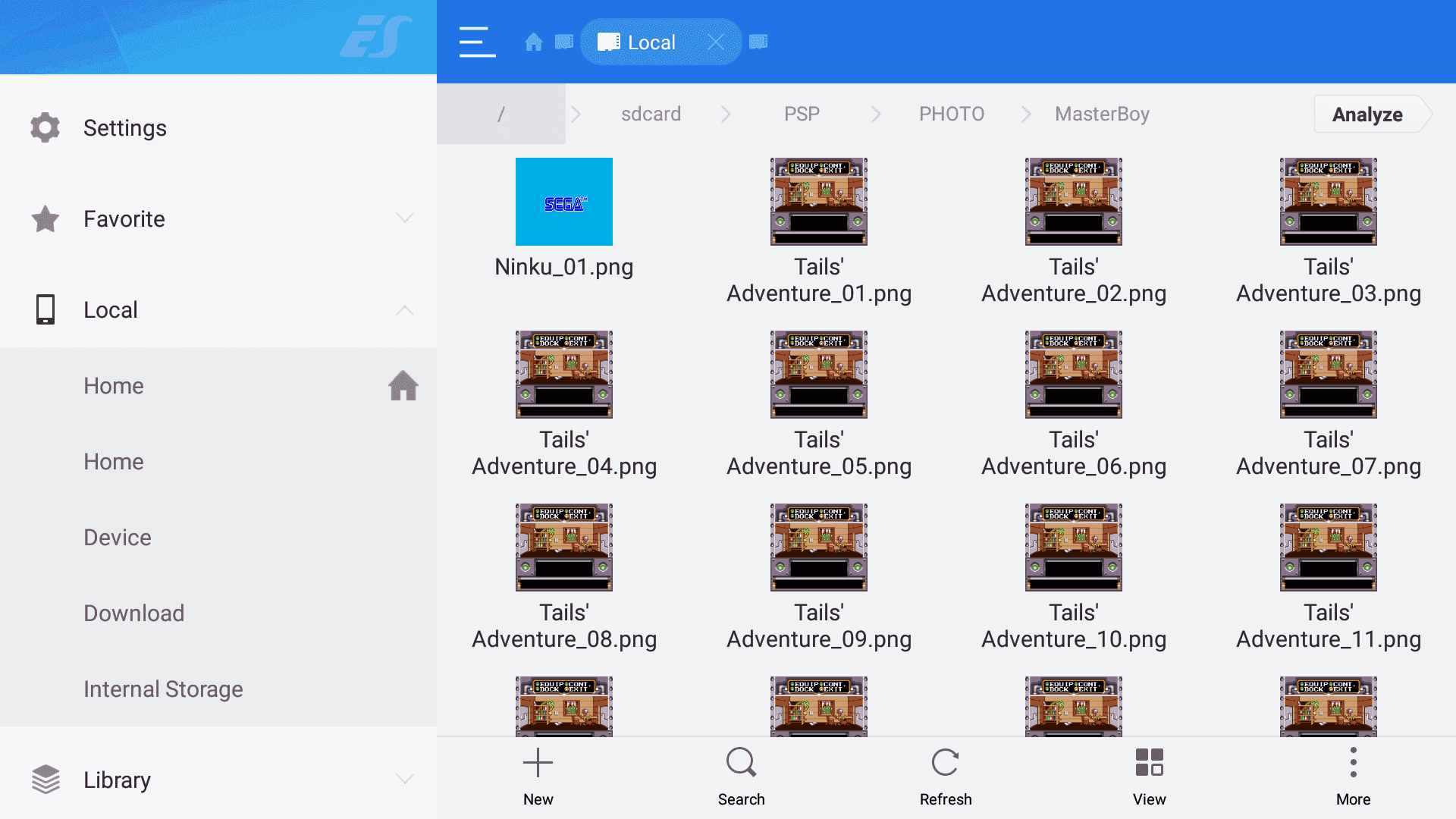Open Tails' Adventure_07.png thumbnail
This screenshot has height=819, width=1456.
(1329, 375)
